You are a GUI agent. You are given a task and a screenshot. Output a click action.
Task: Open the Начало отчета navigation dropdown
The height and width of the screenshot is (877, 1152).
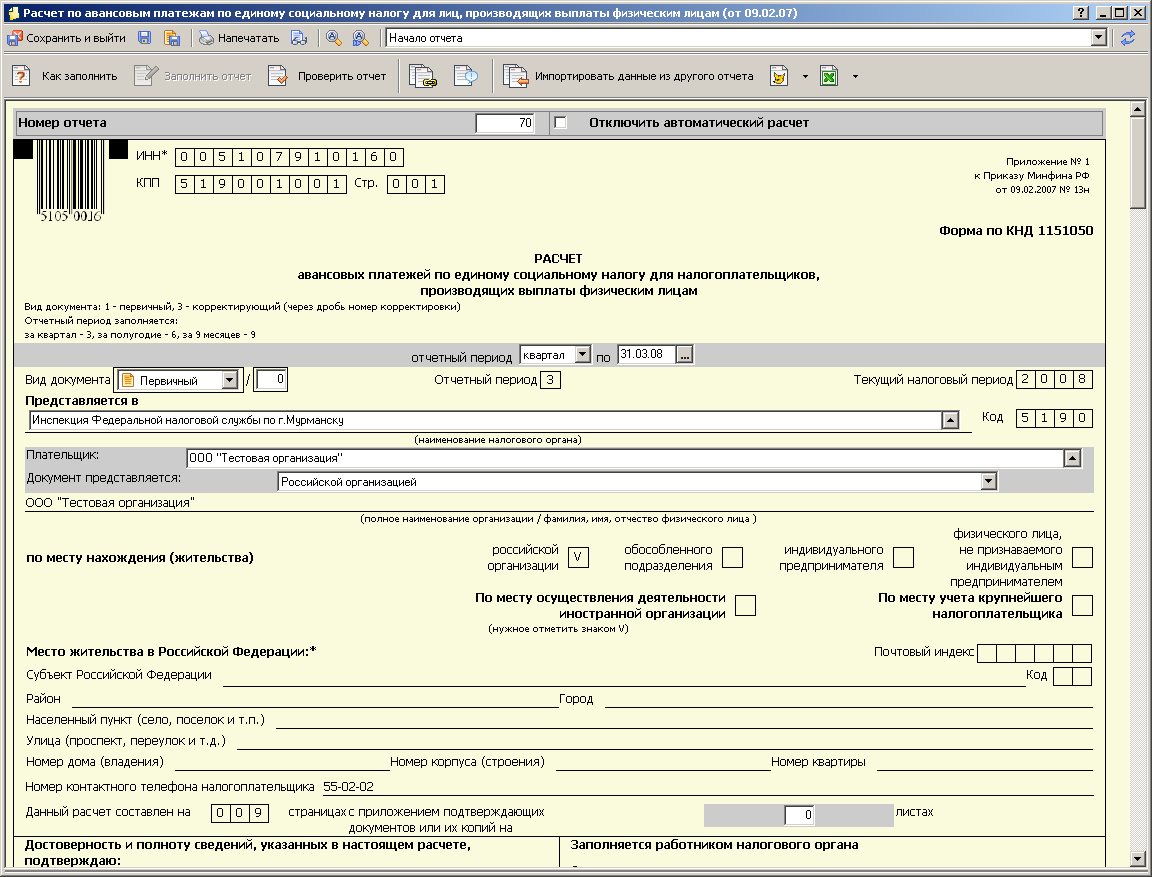click(1099, 38)
